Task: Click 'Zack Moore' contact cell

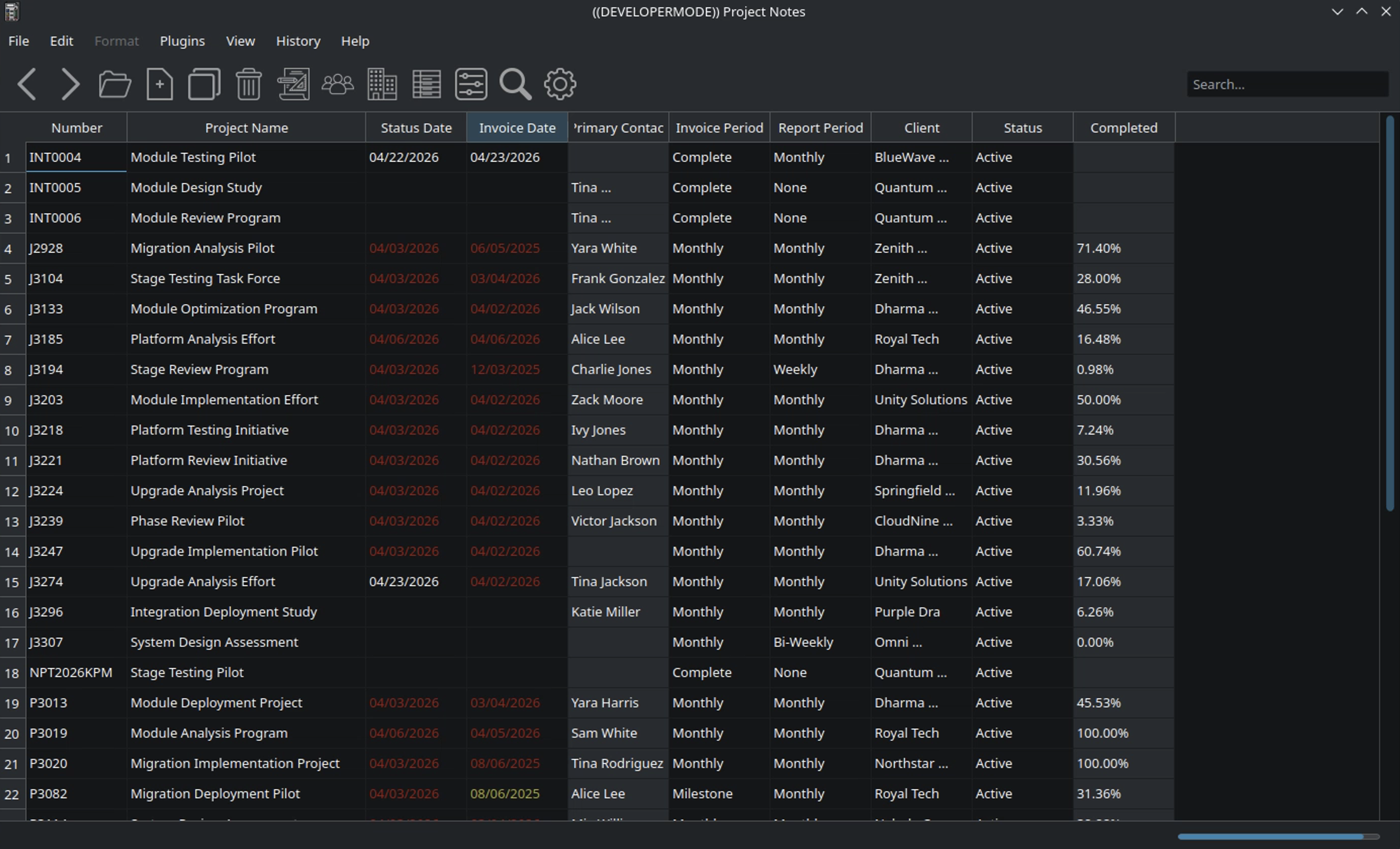Action: pyautogui.click(x=618, y=400)
